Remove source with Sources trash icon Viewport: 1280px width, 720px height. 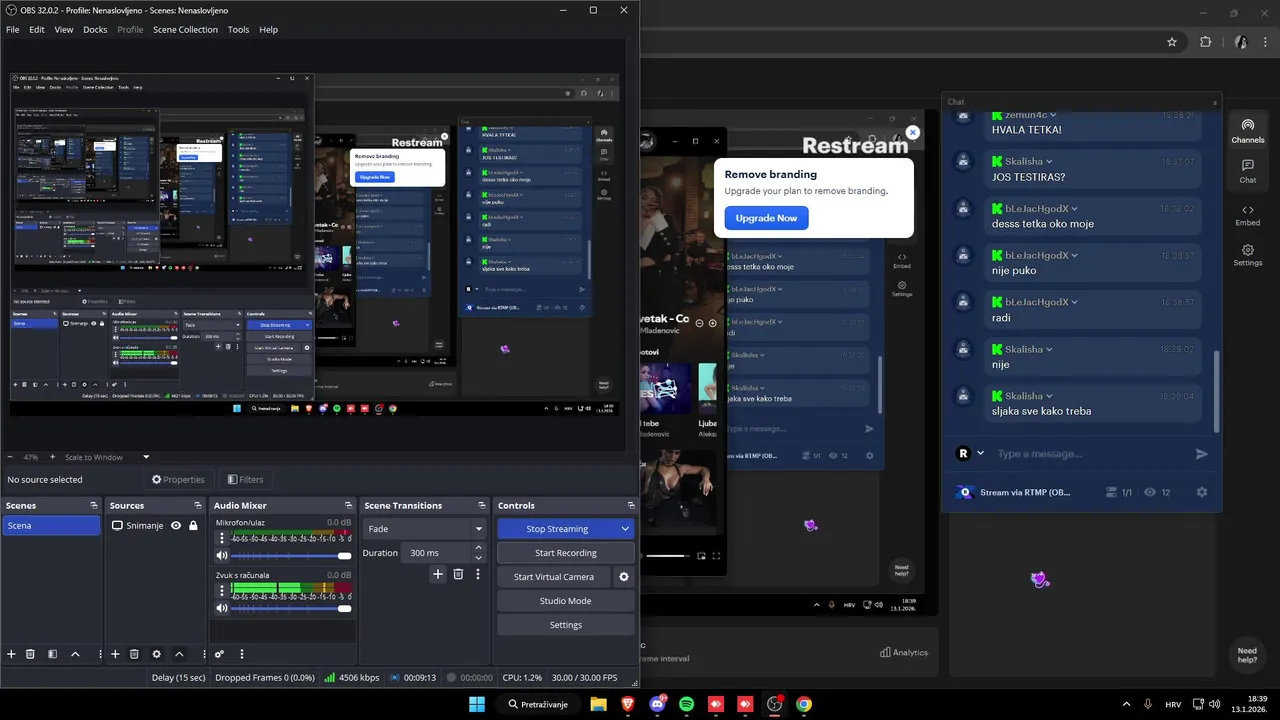[134, 654]
